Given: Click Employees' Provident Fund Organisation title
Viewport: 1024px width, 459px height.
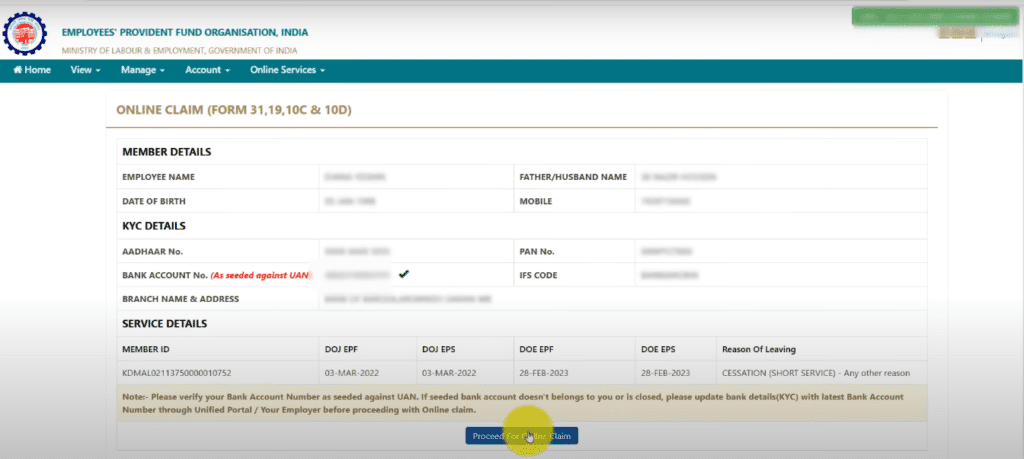Looking at the screenshot, I should 185,33.
